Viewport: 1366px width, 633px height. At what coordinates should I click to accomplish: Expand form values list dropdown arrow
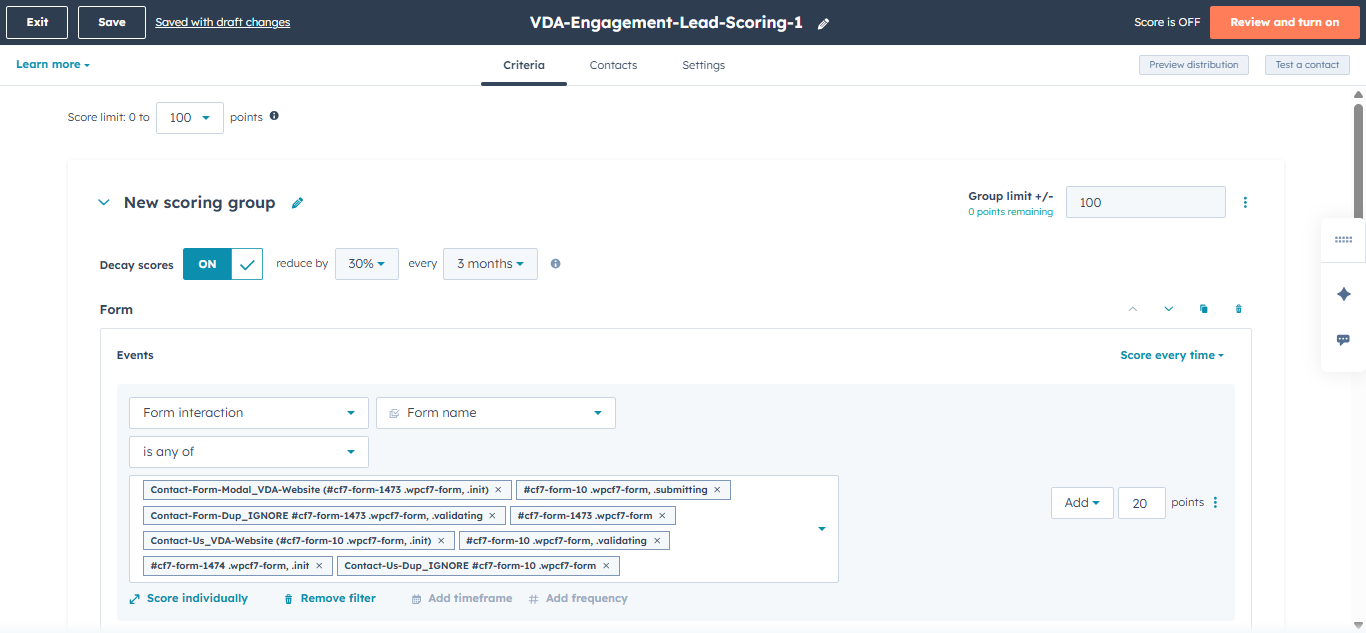pos(822,529)
